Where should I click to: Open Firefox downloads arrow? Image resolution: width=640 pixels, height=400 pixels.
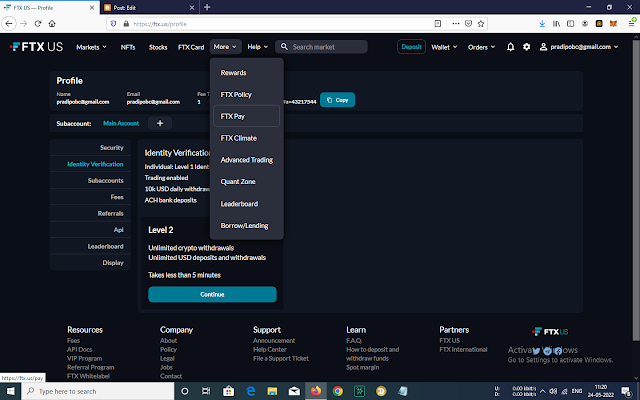[x=542, y=24]
